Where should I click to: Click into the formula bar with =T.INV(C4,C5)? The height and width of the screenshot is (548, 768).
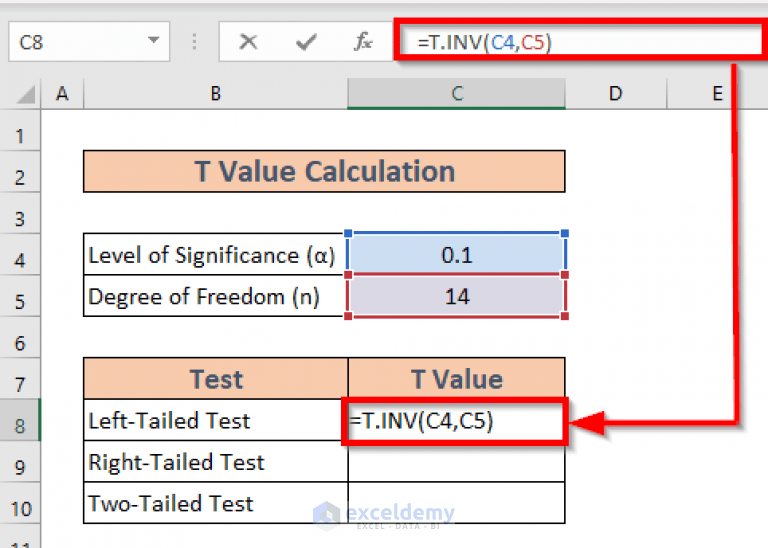point(579,42)
